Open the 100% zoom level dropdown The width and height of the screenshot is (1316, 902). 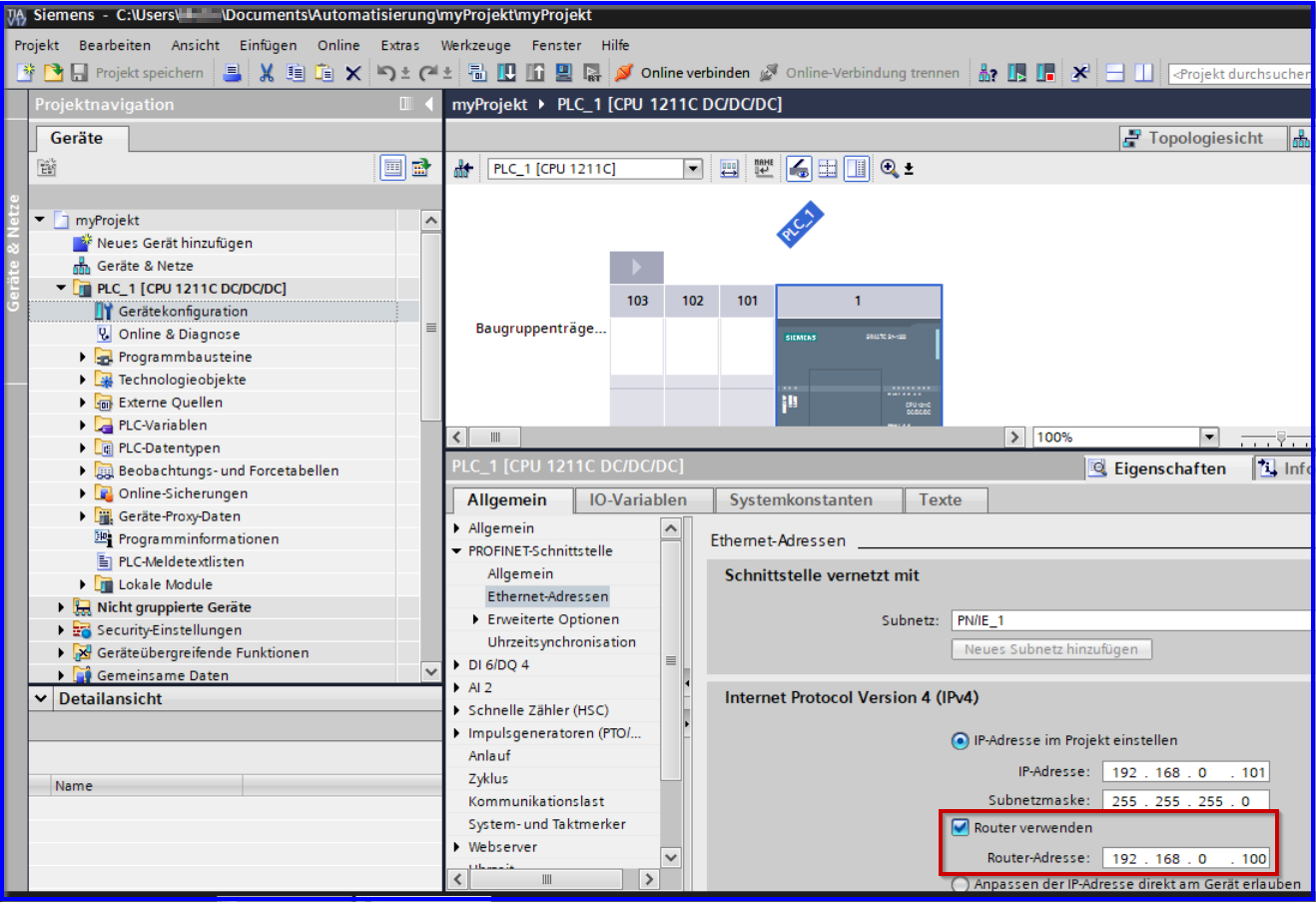click(1209, 438)
